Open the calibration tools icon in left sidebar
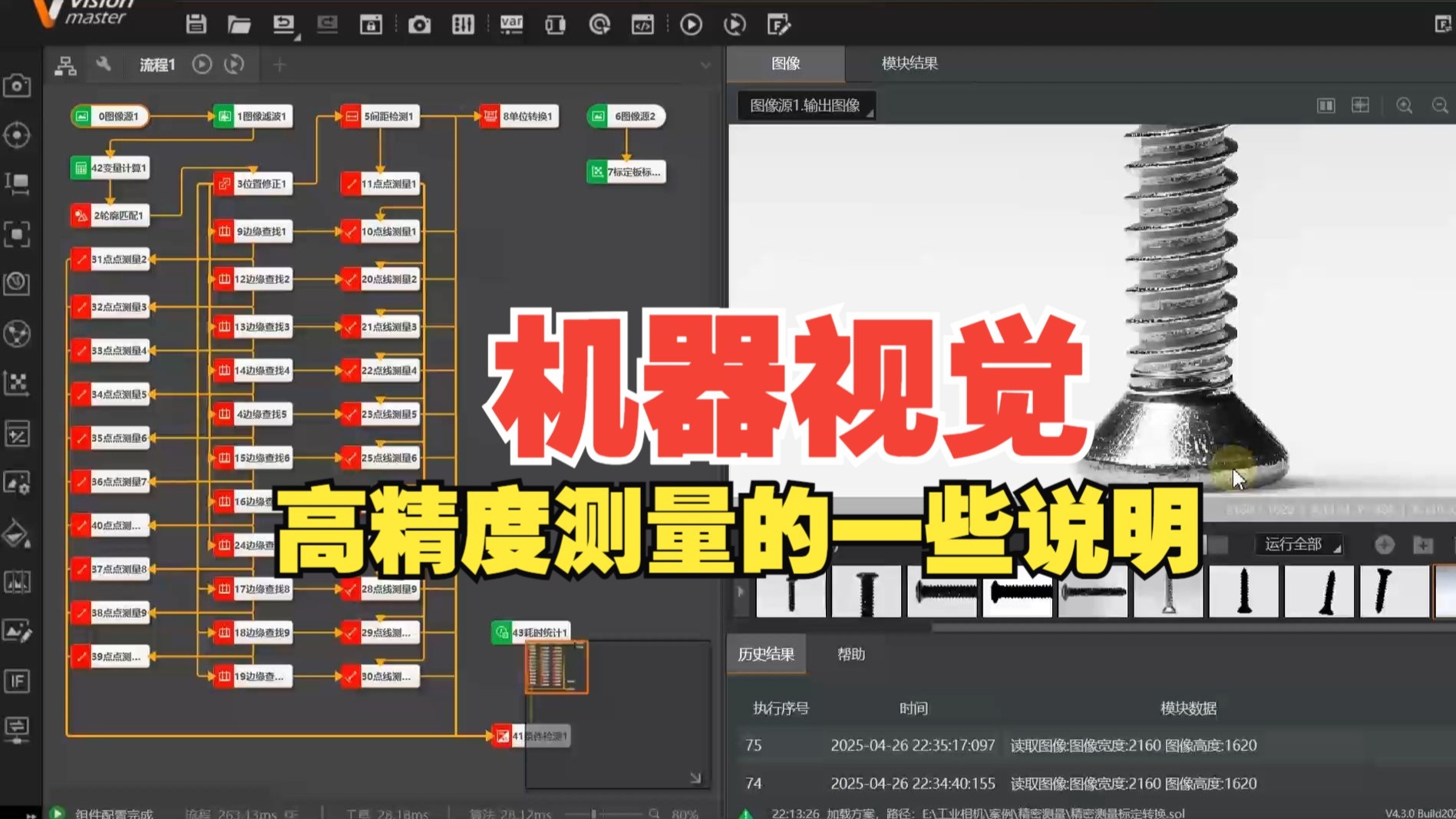The width and height of the screenshot is (1456, 819). [17, 383]
